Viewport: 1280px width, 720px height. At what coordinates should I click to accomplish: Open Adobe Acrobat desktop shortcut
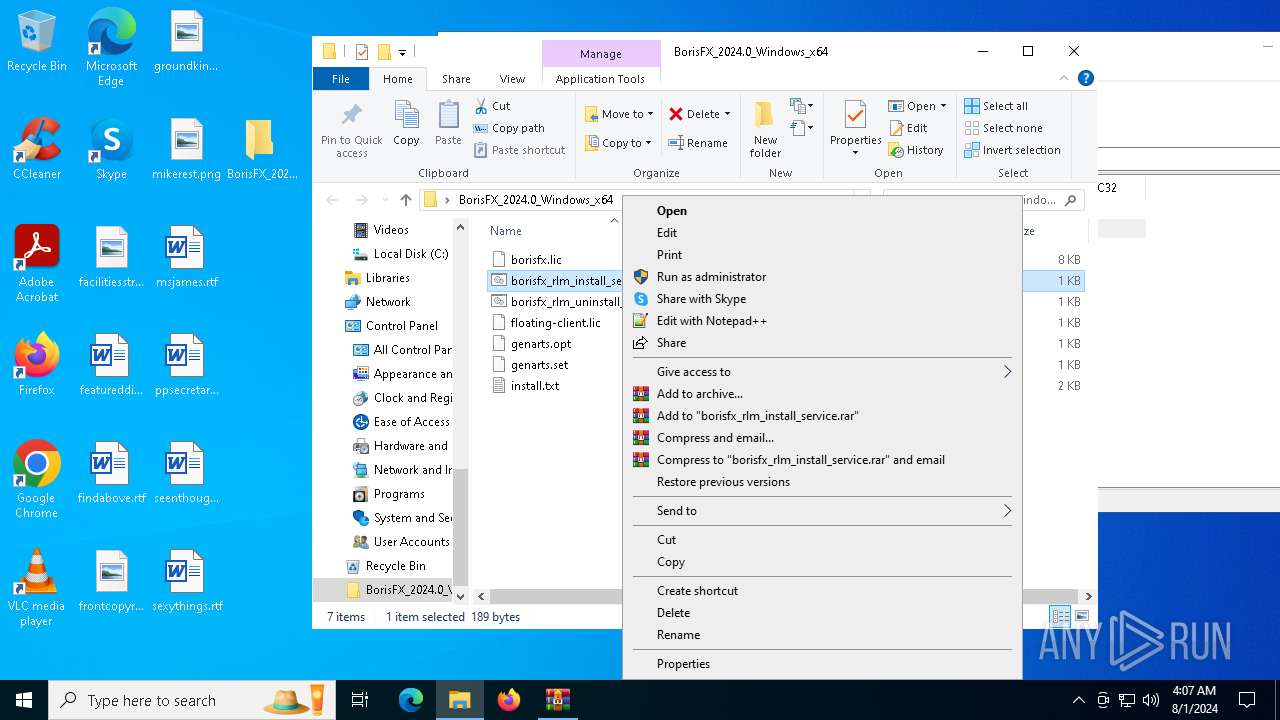(x=37, y=264)
